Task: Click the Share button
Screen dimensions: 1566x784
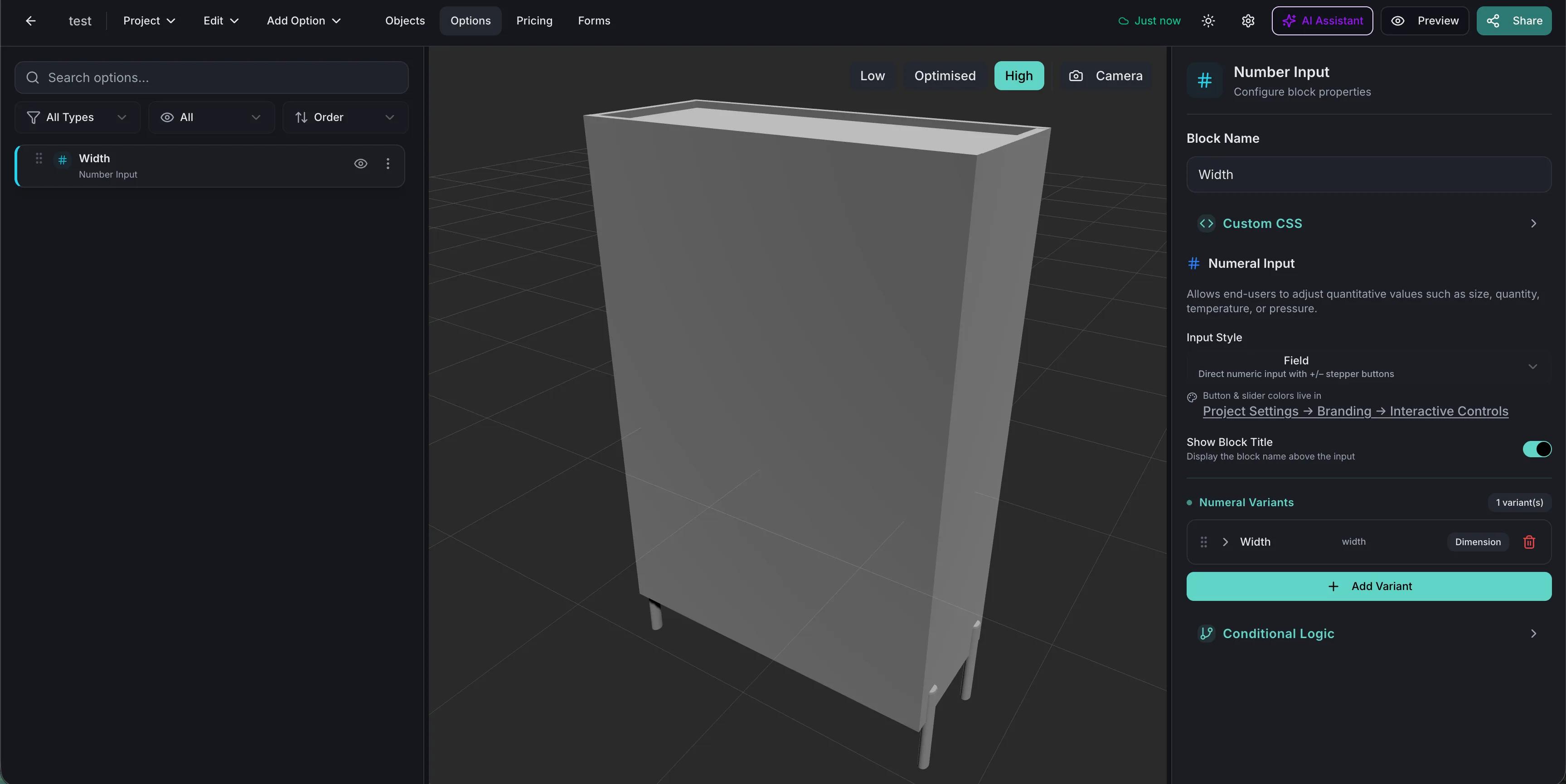Action: click(x=1514, y=21)
